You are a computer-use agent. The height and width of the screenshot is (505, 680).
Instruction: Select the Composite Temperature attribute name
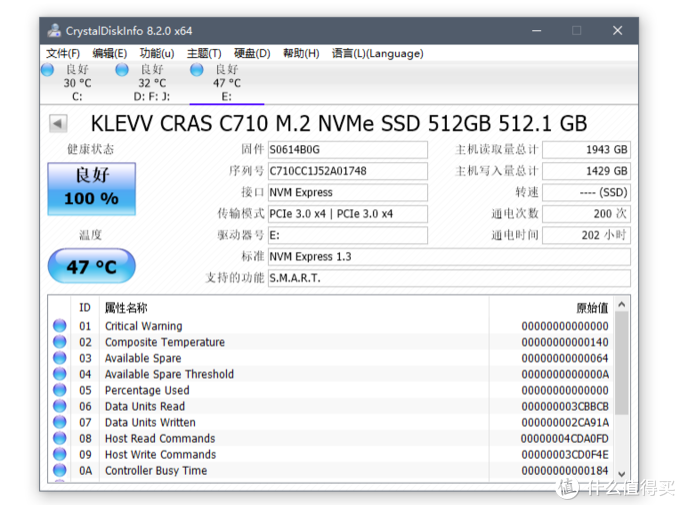165,342
